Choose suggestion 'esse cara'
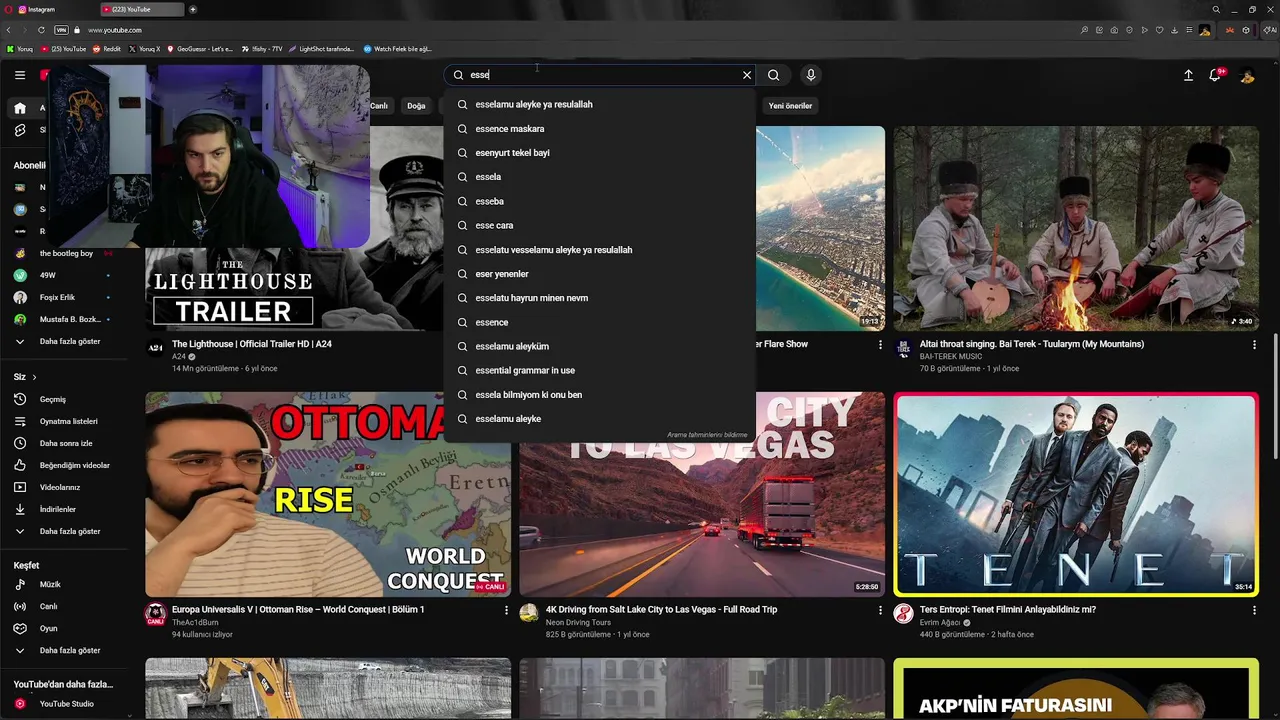The image size is (1280, 720). click(599, 225)
